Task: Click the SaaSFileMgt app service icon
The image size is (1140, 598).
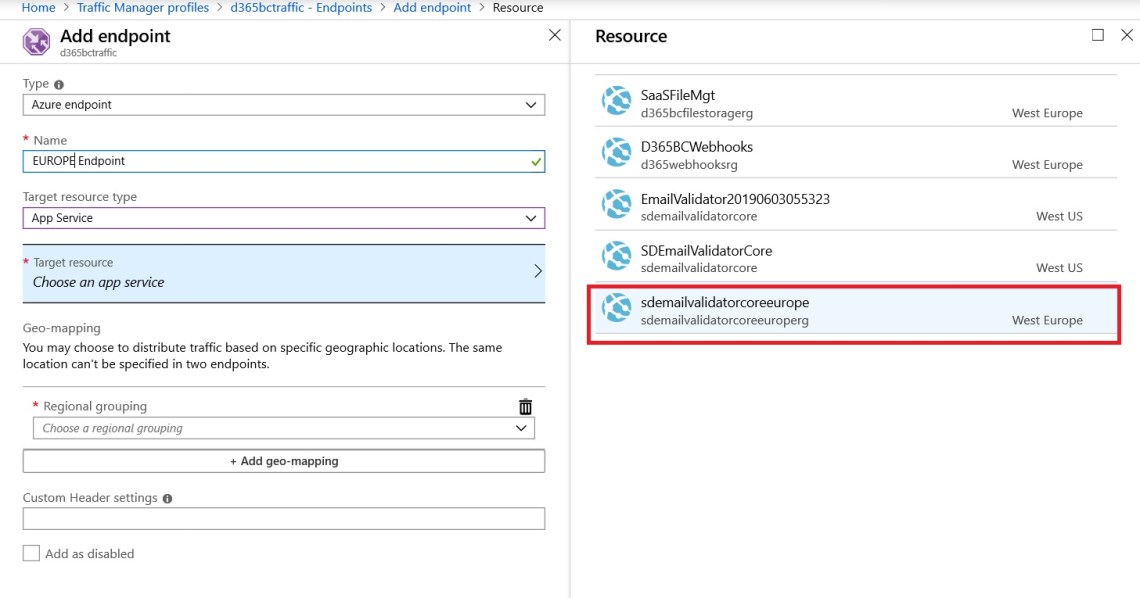Action: click(x=616, y=101)
